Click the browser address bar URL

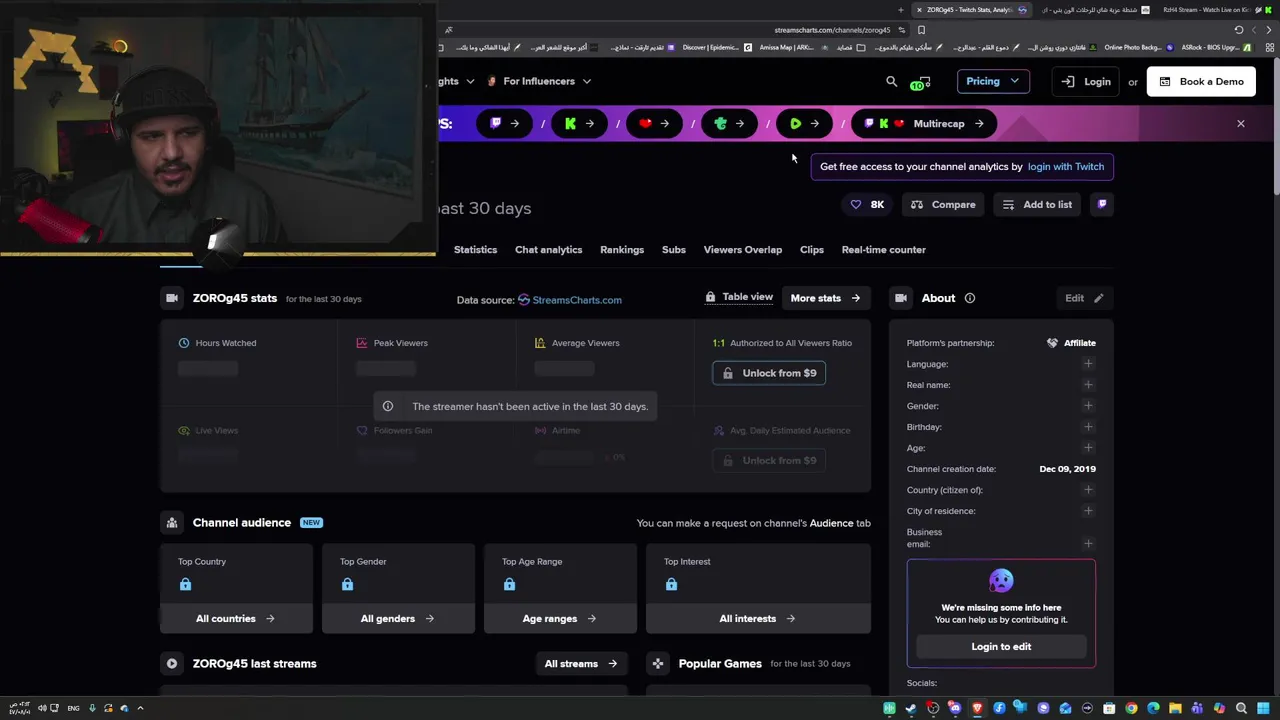[x=831, y=30]
